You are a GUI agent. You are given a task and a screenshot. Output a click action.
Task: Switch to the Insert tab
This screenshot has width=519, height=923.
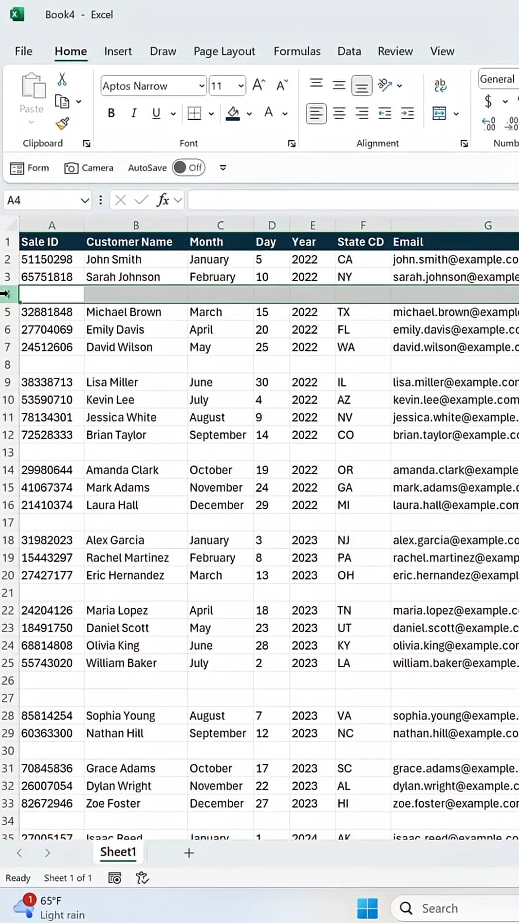pos(118,51)
